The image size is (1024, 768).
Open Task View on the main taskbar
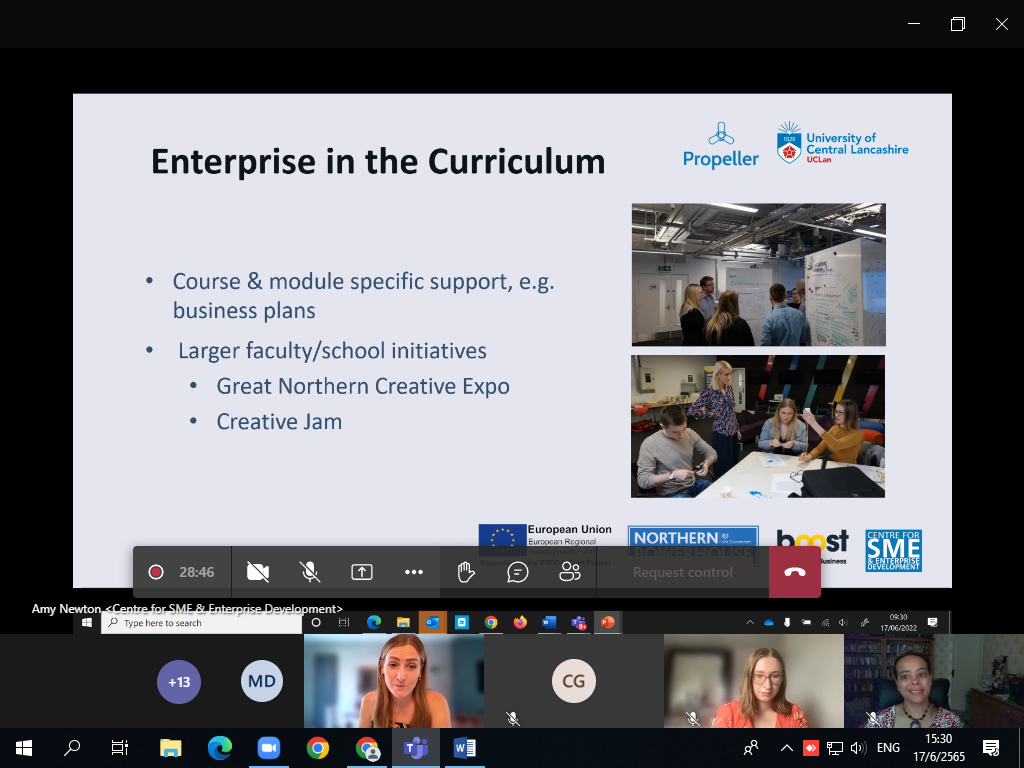(x=120, y=748)
